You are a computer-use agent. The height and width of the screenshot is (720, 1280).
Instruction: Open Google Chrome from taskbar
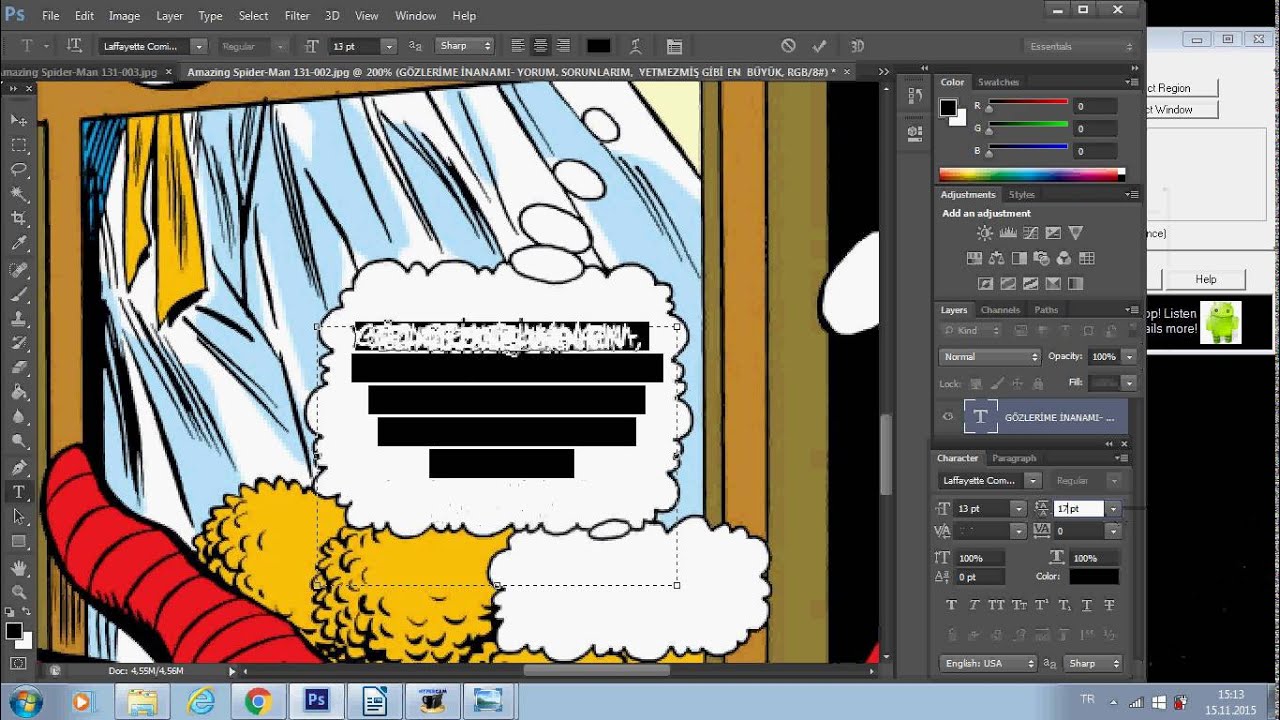point(258,701)
